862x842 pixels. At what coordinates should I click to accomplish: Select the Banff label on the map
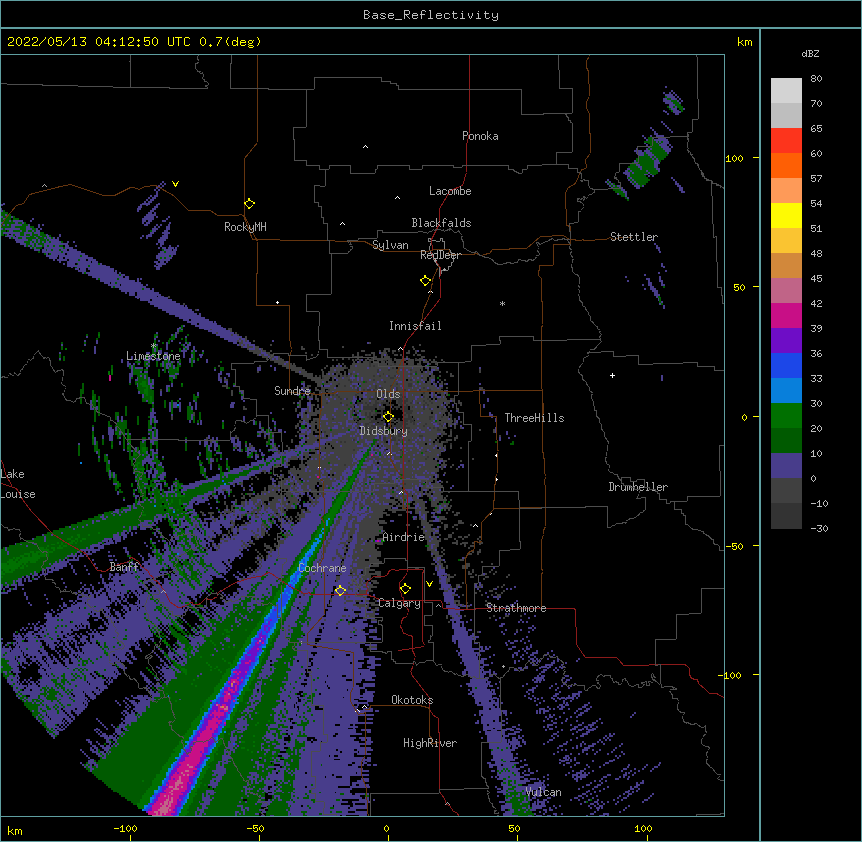click(x=124, y=567)
